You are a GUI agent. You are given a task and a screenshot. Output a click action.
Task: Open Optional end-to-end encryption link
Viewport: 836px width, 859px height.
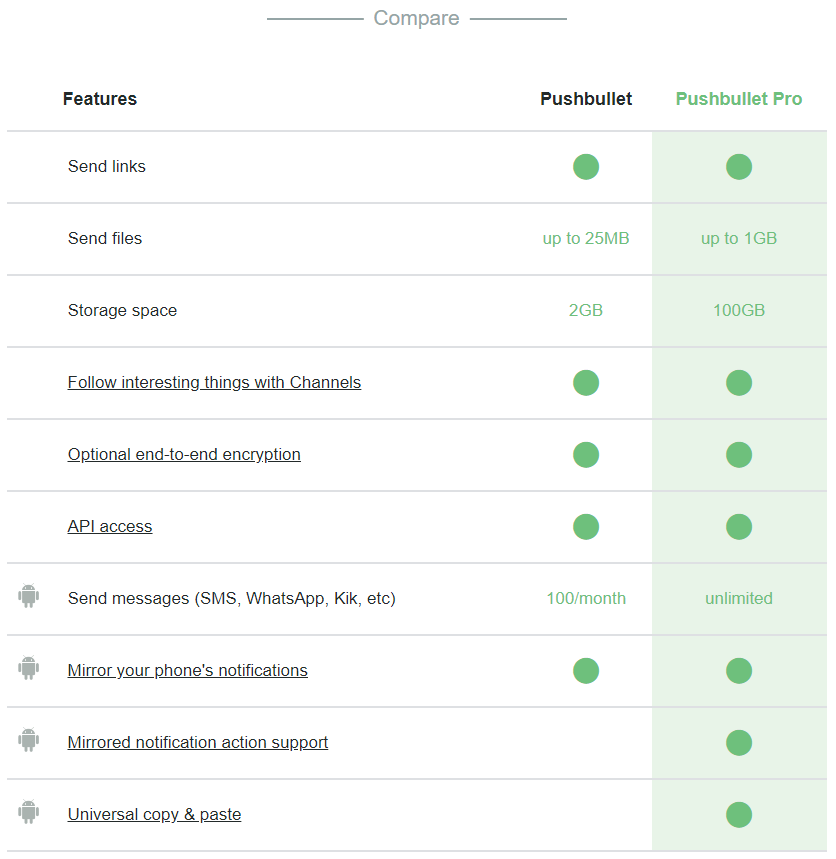coord(184,455)
